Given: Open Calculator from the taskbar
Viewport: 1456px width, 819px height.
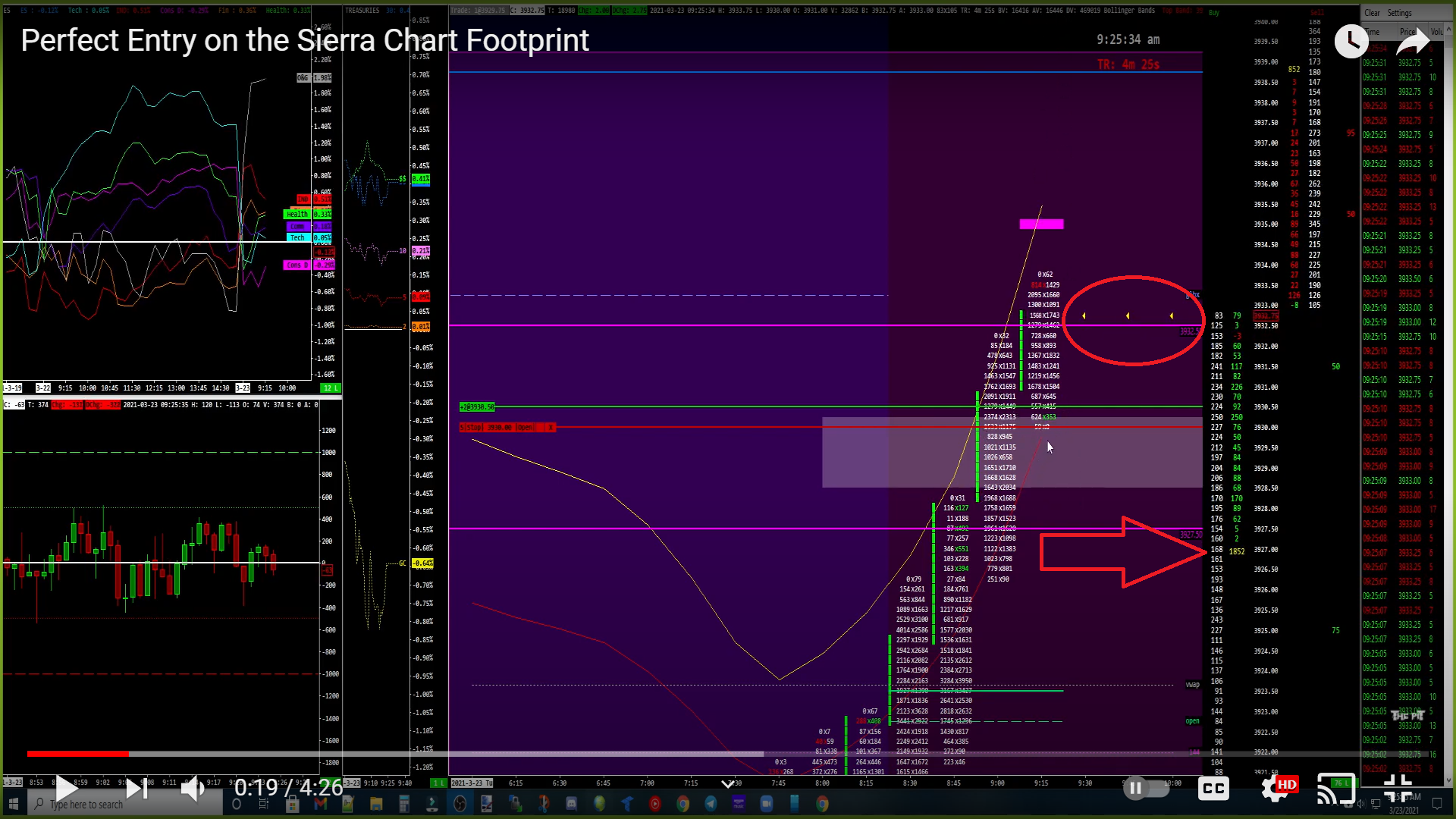Looking at the screenshot, I should pyautogui.click(x=403, y=804).
